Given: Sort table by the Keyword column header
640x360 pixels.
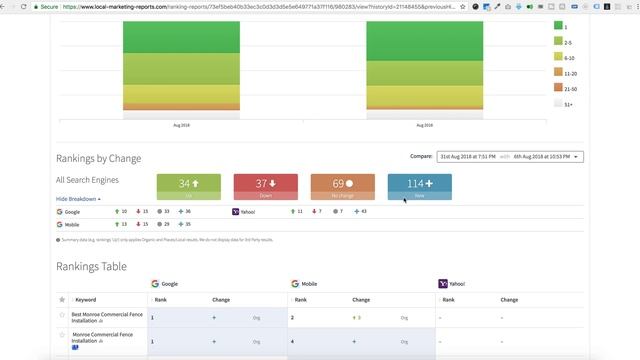Looking at the screenshot, I should [x=86, y=300].
